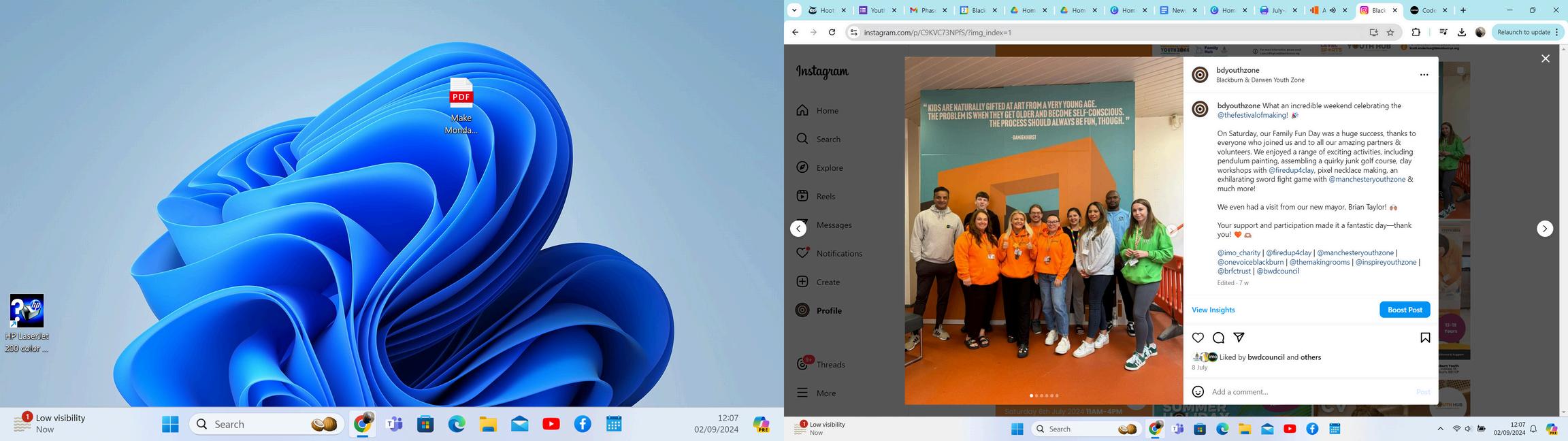
Task: Close the Hoot tab
Action: pos(844,10)
